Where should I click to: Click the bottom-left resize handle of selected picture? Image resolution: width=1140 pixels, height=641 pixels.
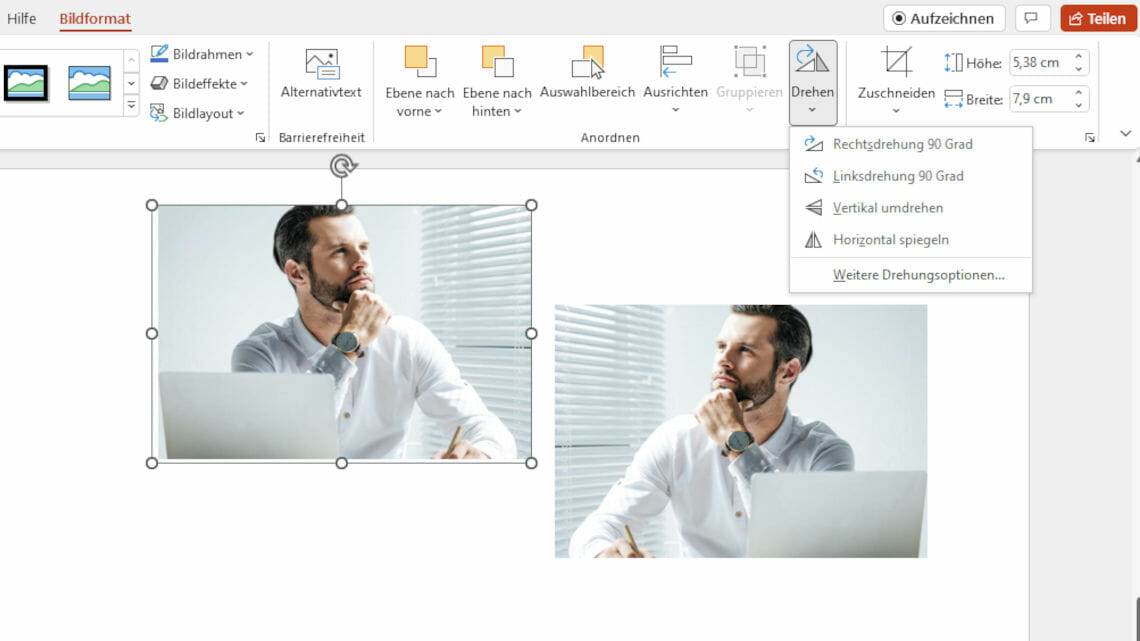click(152, 463)
